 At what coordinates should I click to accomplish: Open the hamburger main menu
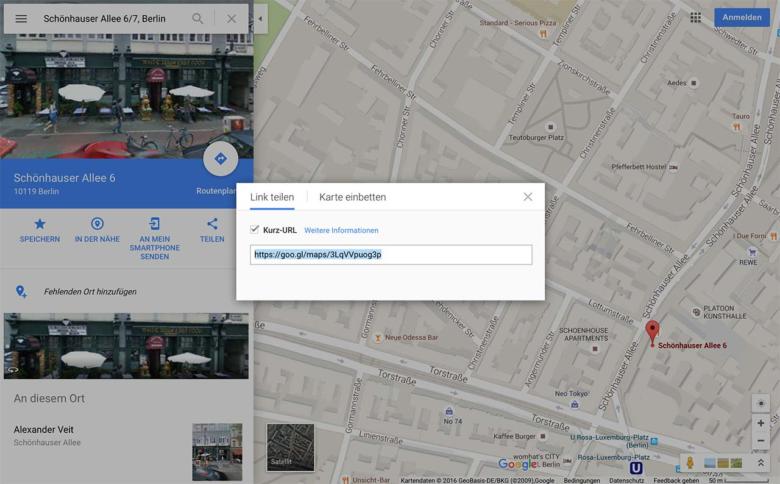click(x=21, y=18)
